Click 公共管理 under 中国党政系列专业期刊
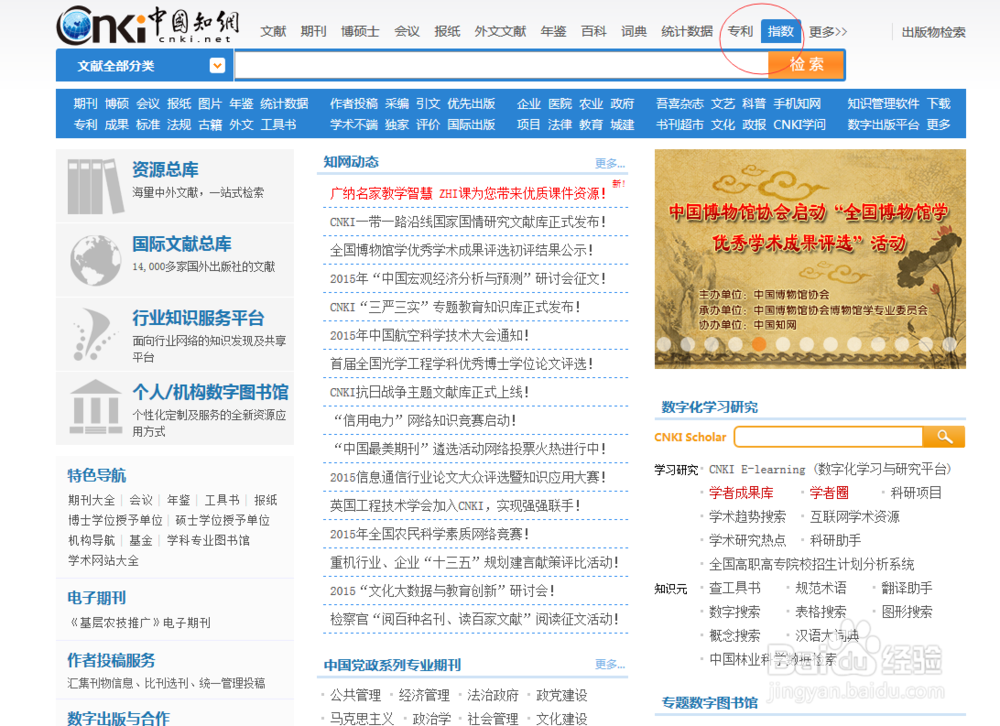The image size is (1000, 726). pyautogui.click(x=356, y=695)
